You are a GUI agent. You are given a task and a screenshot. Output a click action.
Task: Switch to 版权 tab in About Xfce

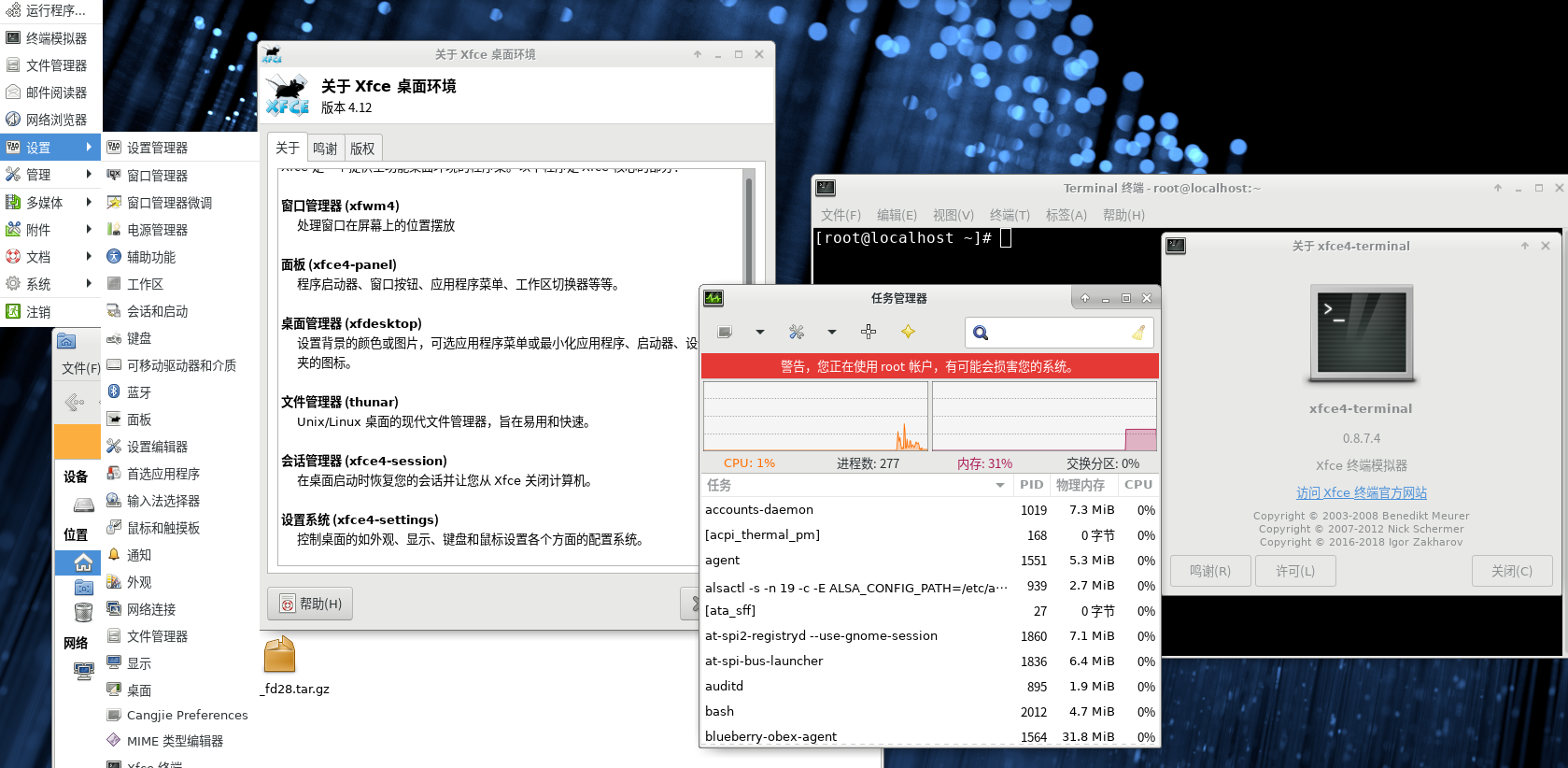point(362,149)
